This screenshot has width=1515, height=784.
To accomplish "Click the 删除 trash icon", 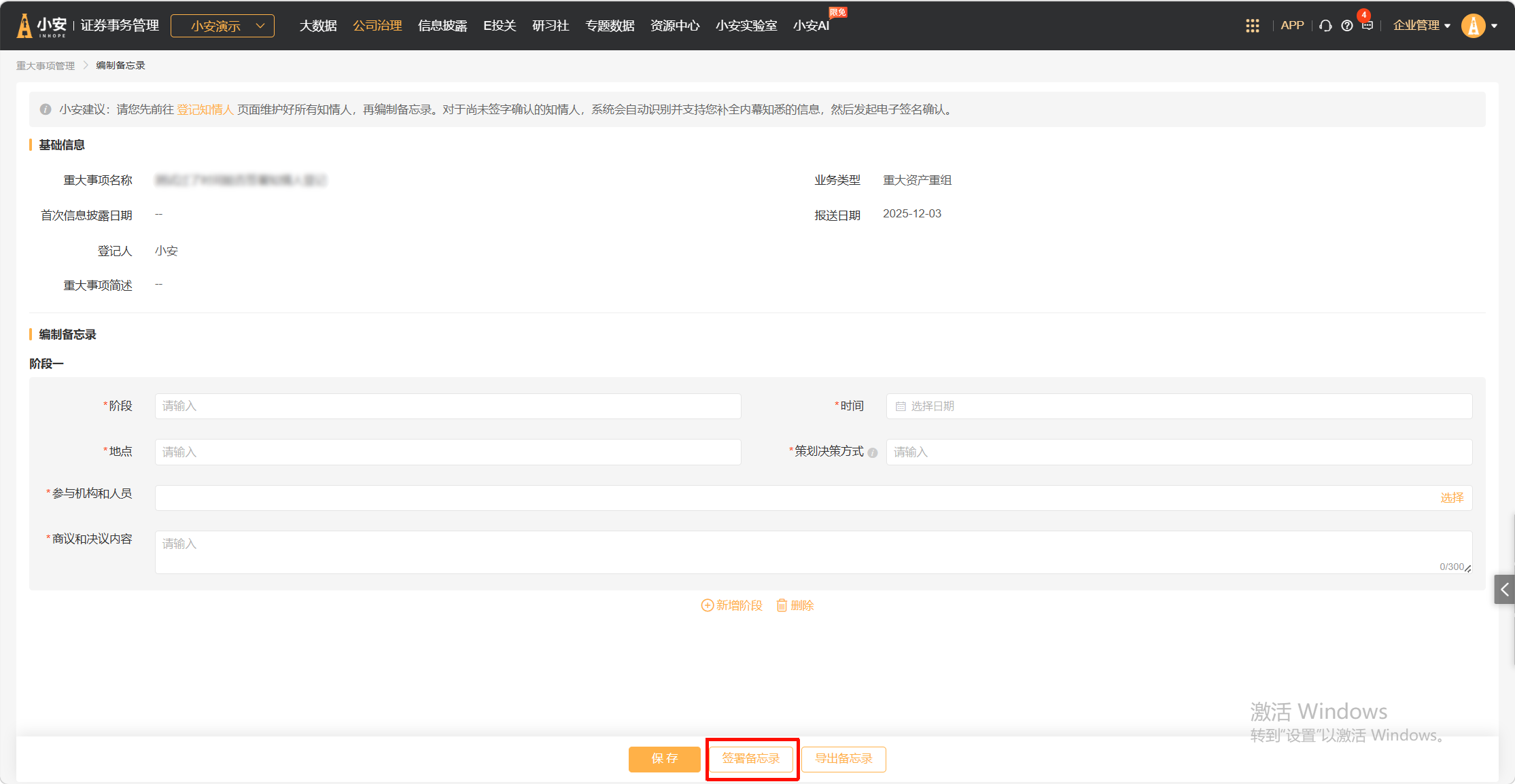I will tap(782, 605).
